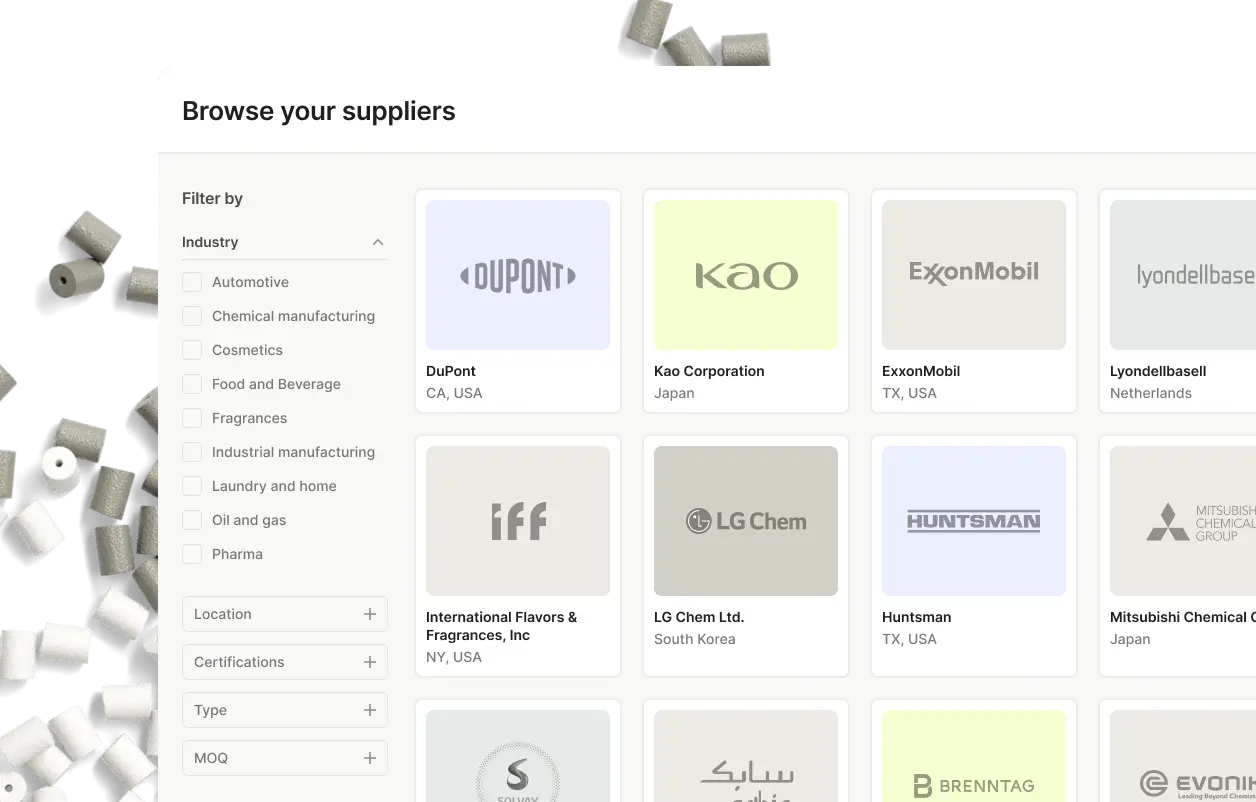Expand the Location filter
The image size is (1256, 802).
[369, 614]
